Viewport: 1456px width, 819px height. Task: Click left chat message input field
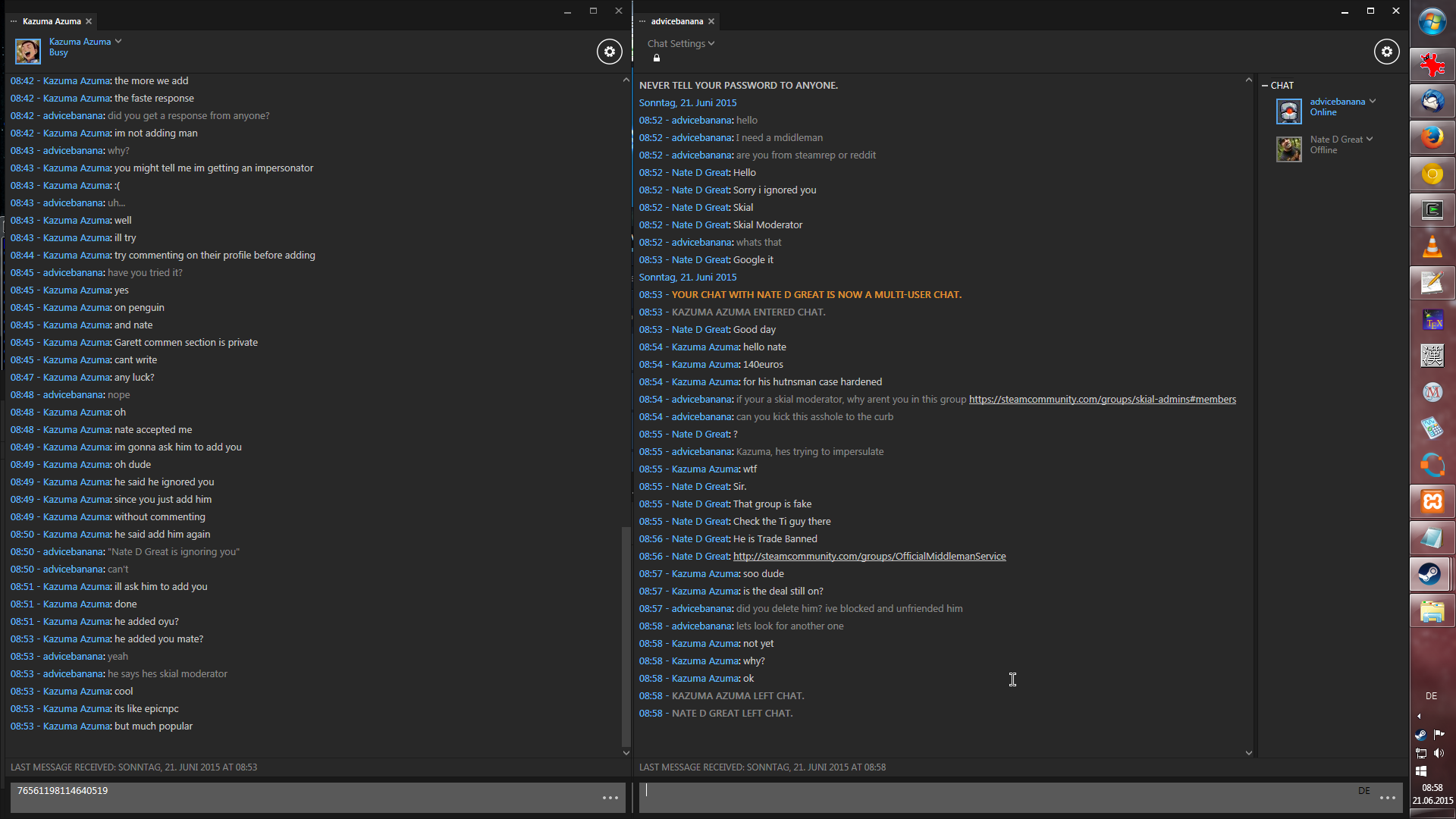click(303, 798)
